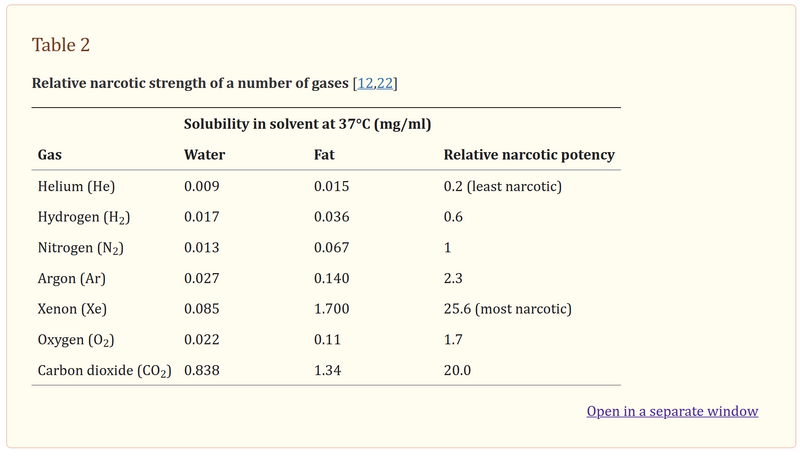Click the 'Hydrogen (H2)' row label
This screenshot has height=456, width=800.
point(84,217)
